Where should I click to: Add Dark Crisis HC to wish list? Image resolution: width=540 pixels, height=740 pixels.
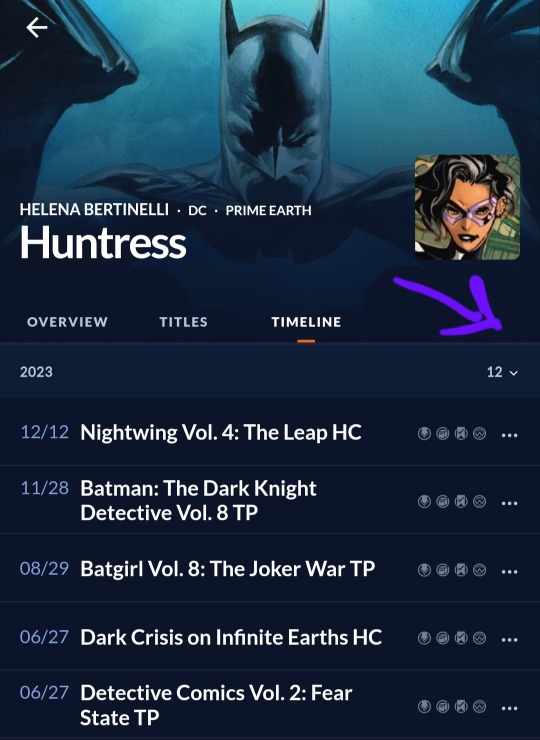480,638
